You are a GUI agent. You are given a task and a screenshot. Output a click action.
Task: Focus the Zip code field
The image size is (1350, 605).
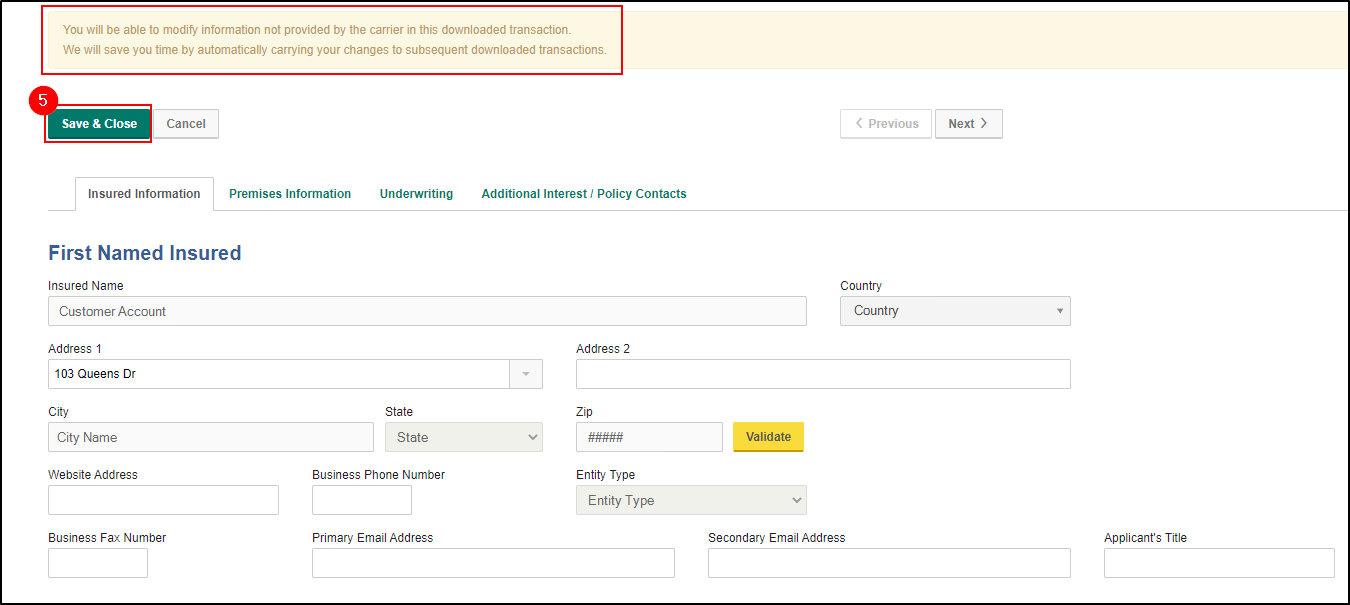click(649, 437)
